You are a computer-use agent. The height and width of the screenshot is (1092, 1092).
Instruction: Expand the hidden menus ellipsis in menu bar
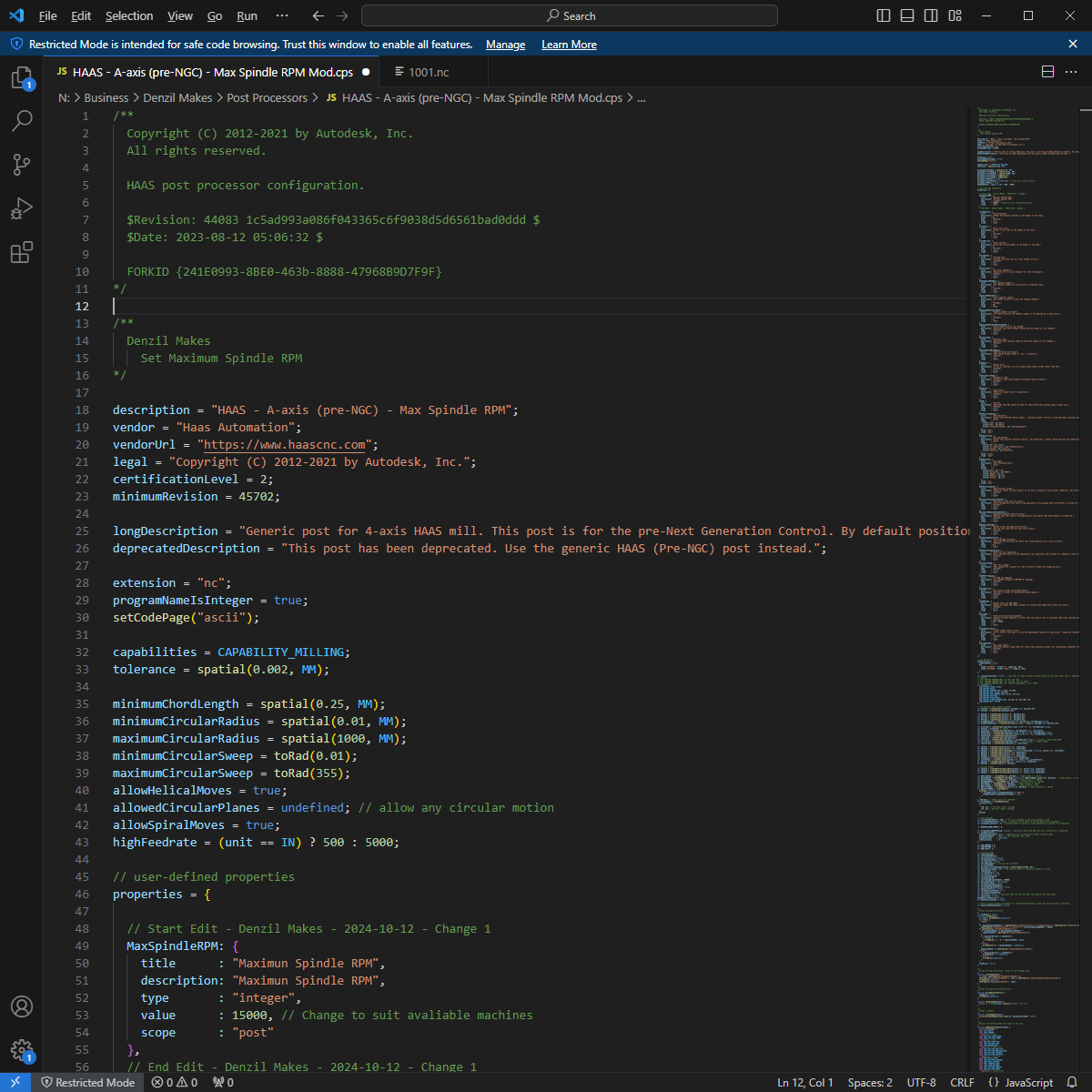pos(282,15)
